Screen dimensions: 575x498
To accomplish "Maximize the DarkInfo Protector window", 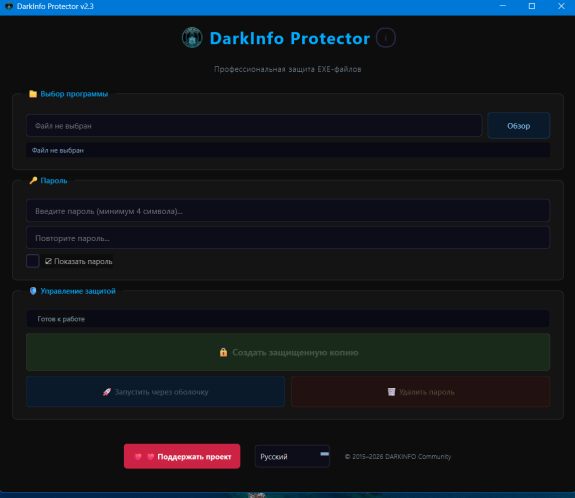I will click(x=532, y=6).
